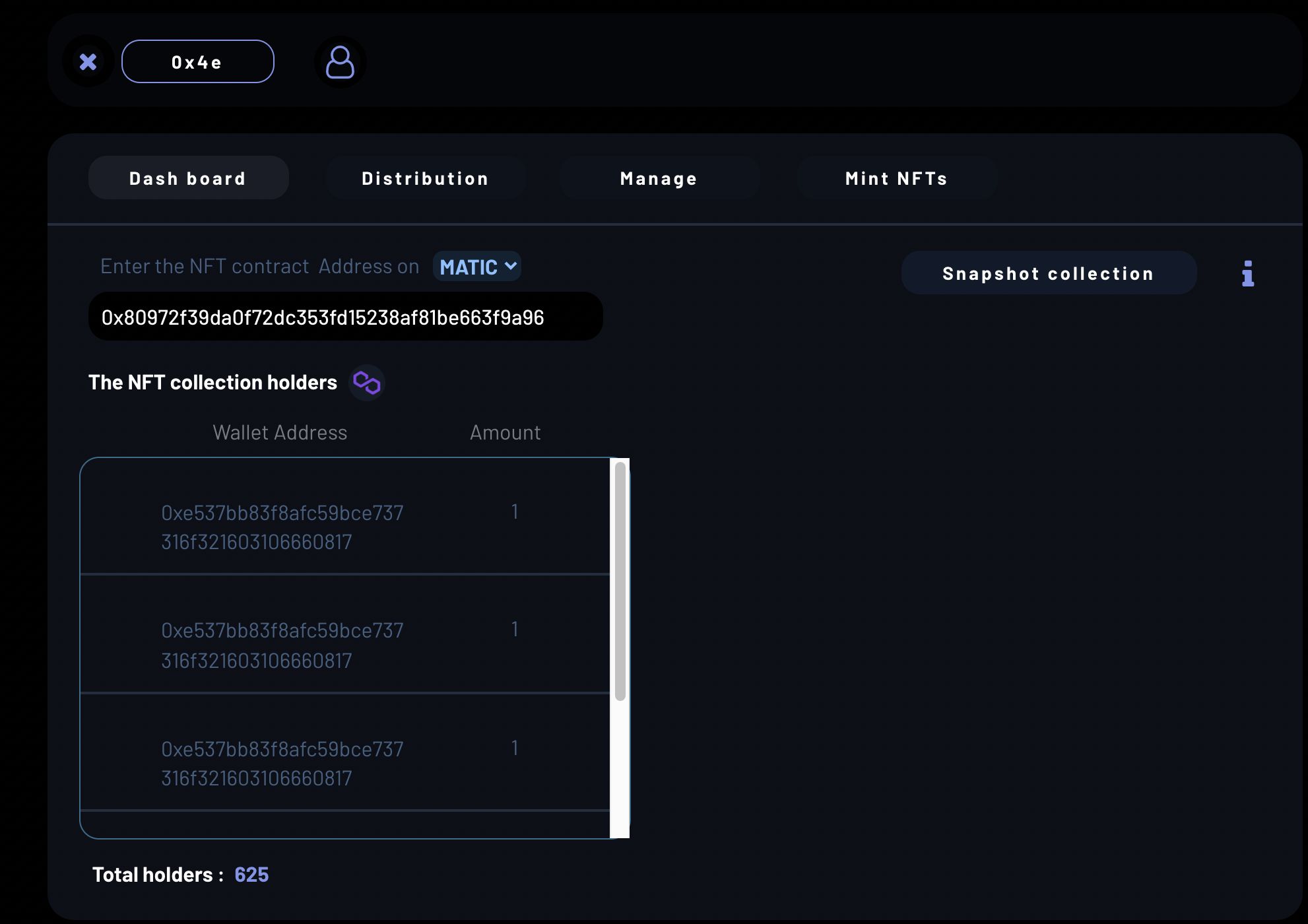Screen dimensions: 1308x924
Task: Open the MATIC network dropdown
Action: click(477, 267)
